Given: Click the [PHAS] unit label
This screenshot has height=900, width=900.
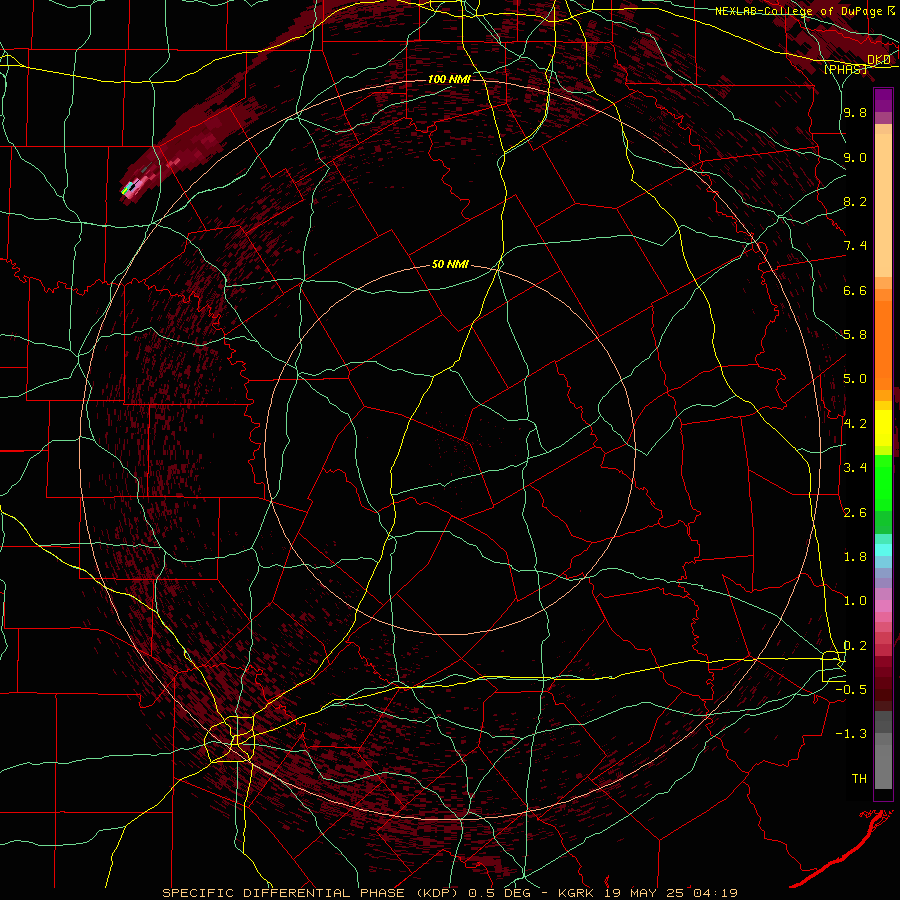Looking at the screenshot, I should click(x=845, y=69).
